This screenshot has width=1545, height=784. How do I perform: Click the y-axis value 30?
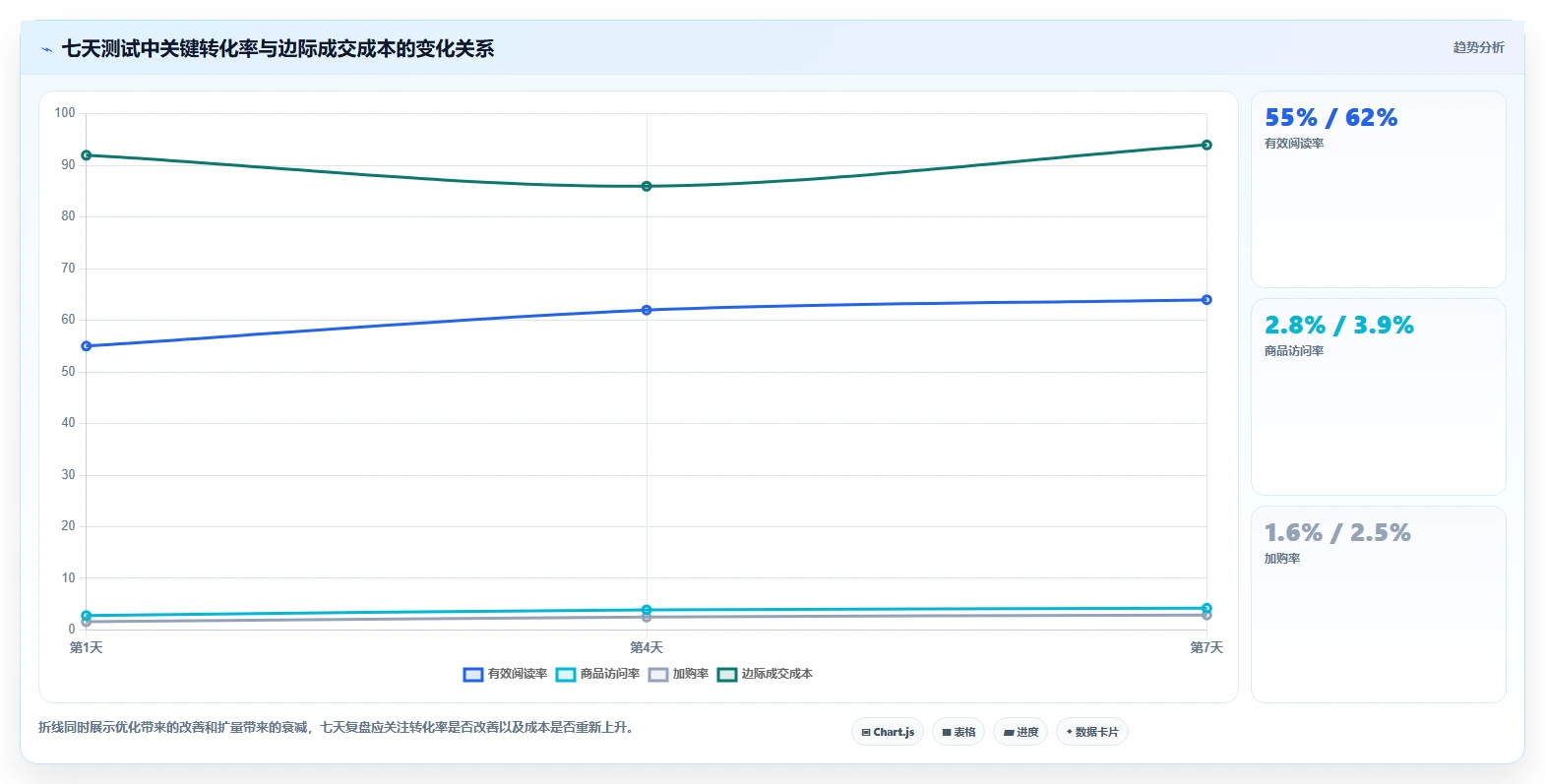pos(68,474)
